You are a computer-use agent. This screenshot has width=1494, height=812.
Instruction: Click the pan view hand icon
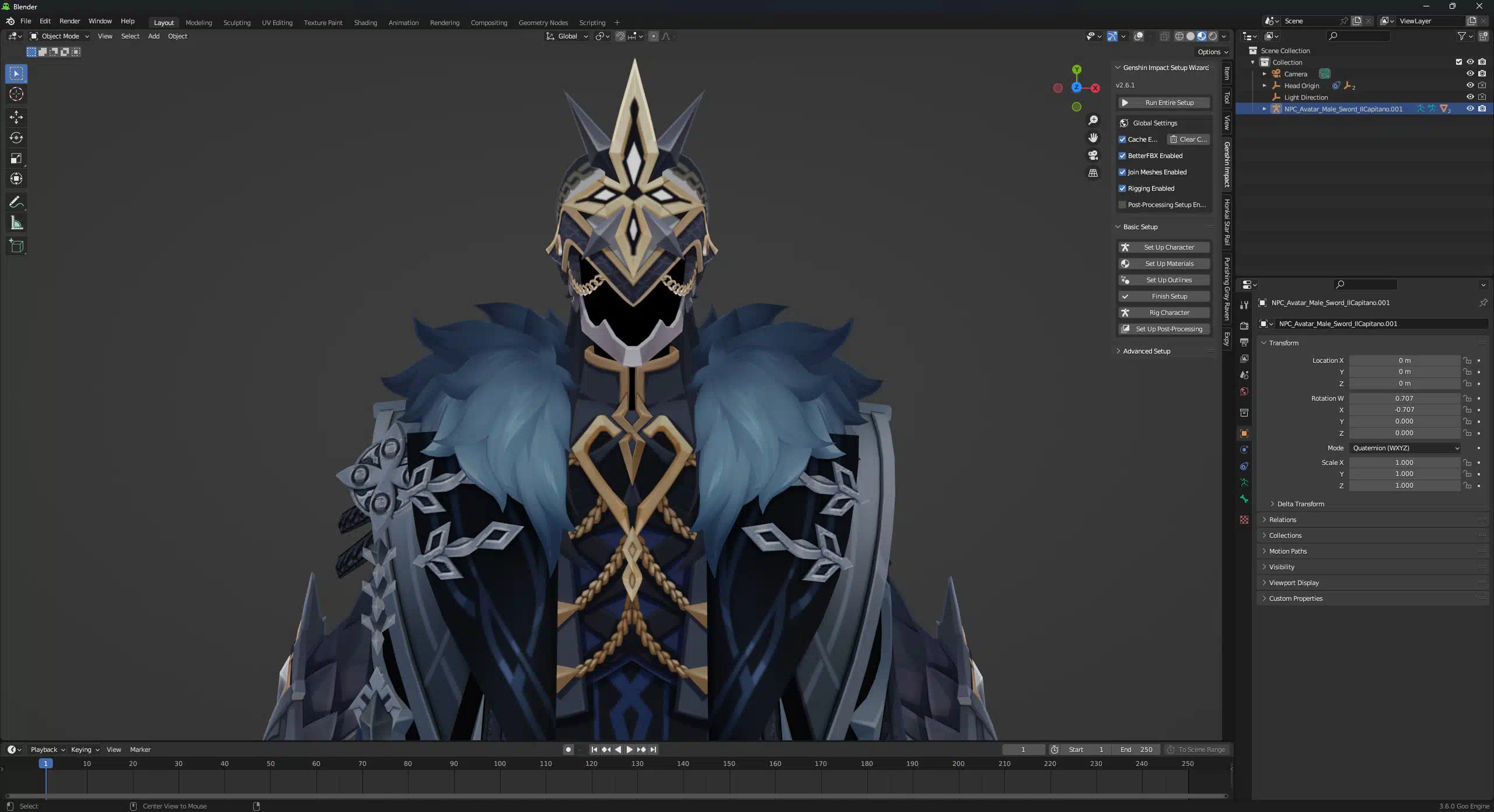coord(1093,138)
